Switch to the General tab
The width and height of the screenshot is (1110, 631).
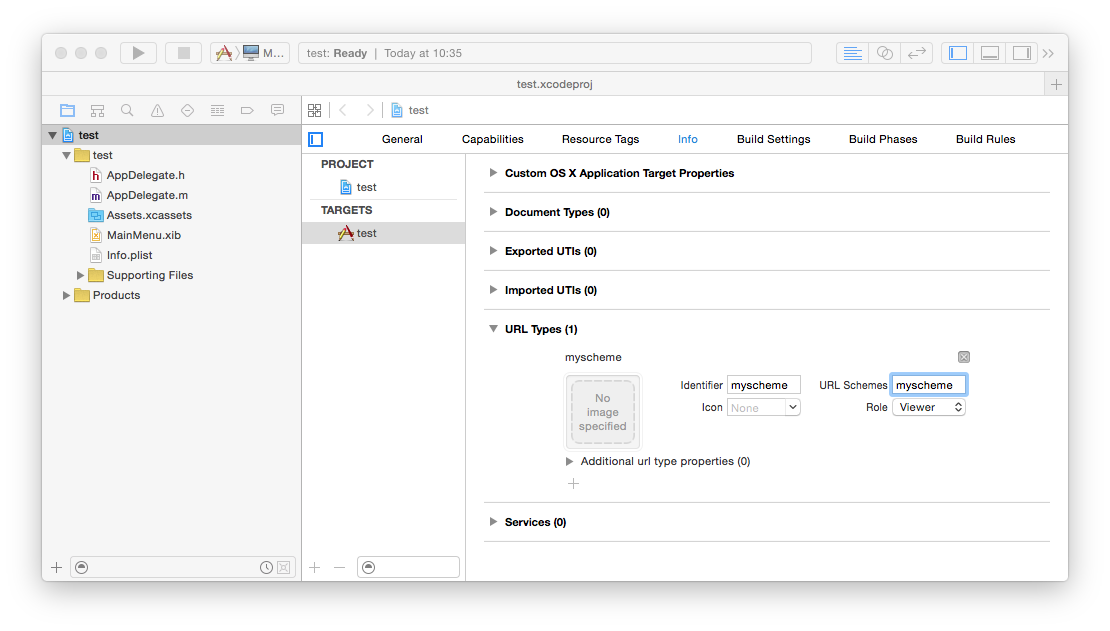tap(402, 140)
